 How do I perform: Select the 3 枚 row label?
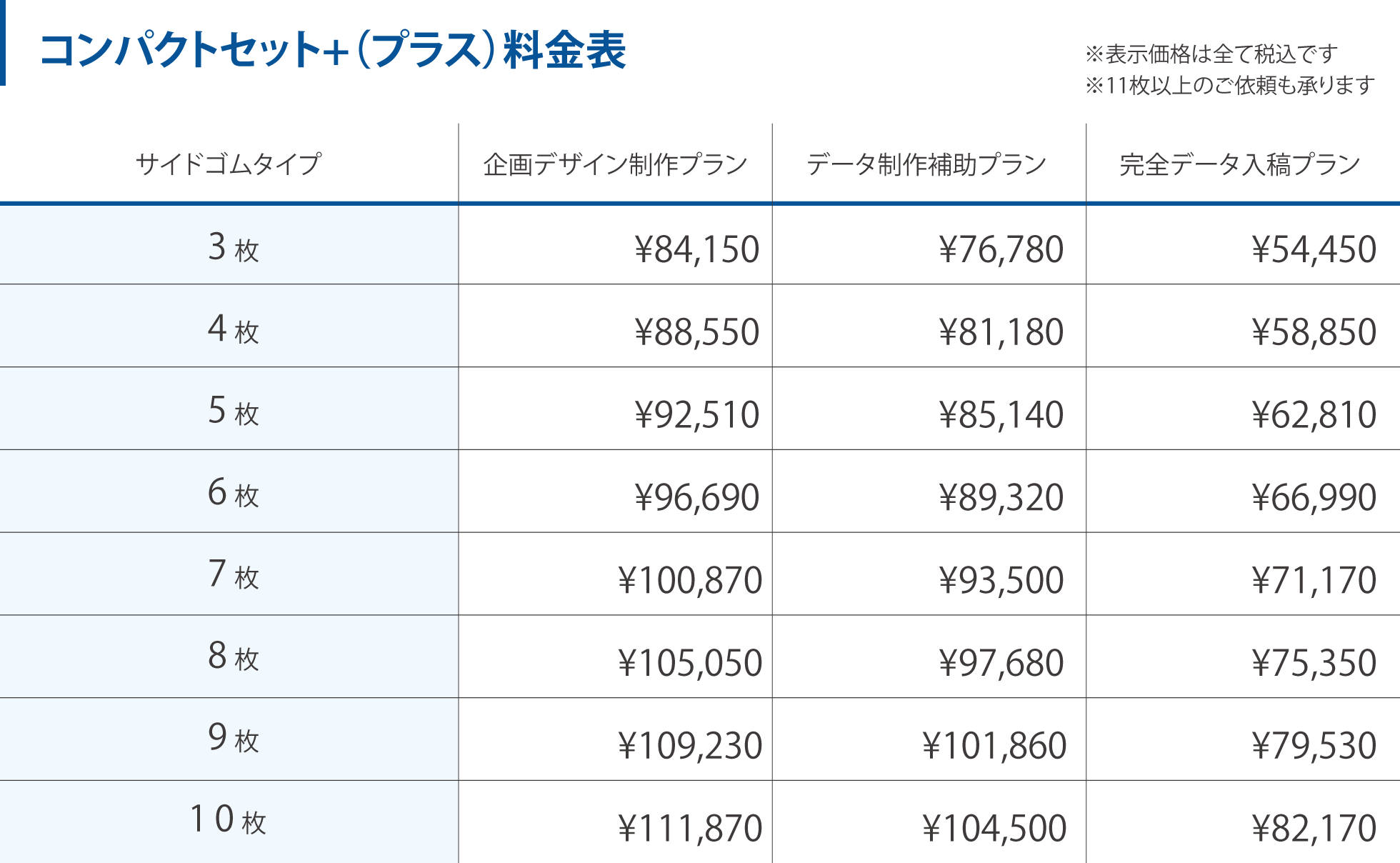click(233, 247)
